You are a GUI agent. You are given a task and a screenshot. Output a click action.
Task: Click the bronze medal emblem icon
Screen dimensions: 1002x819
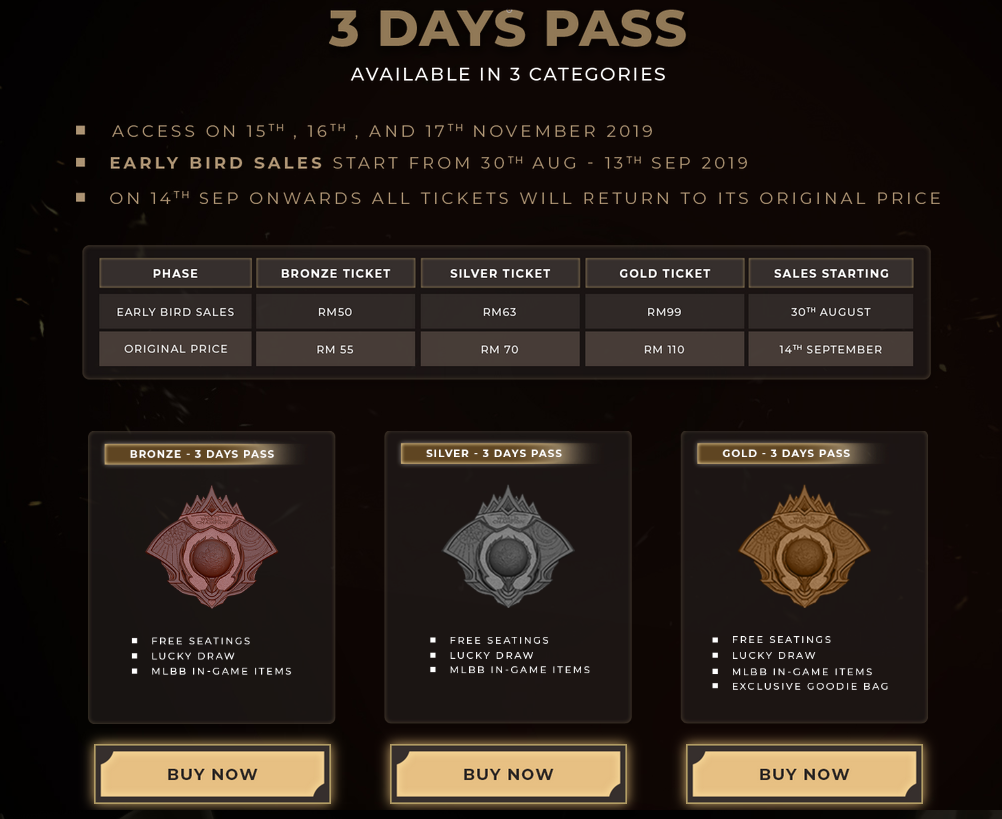click(x=212, y=547)
